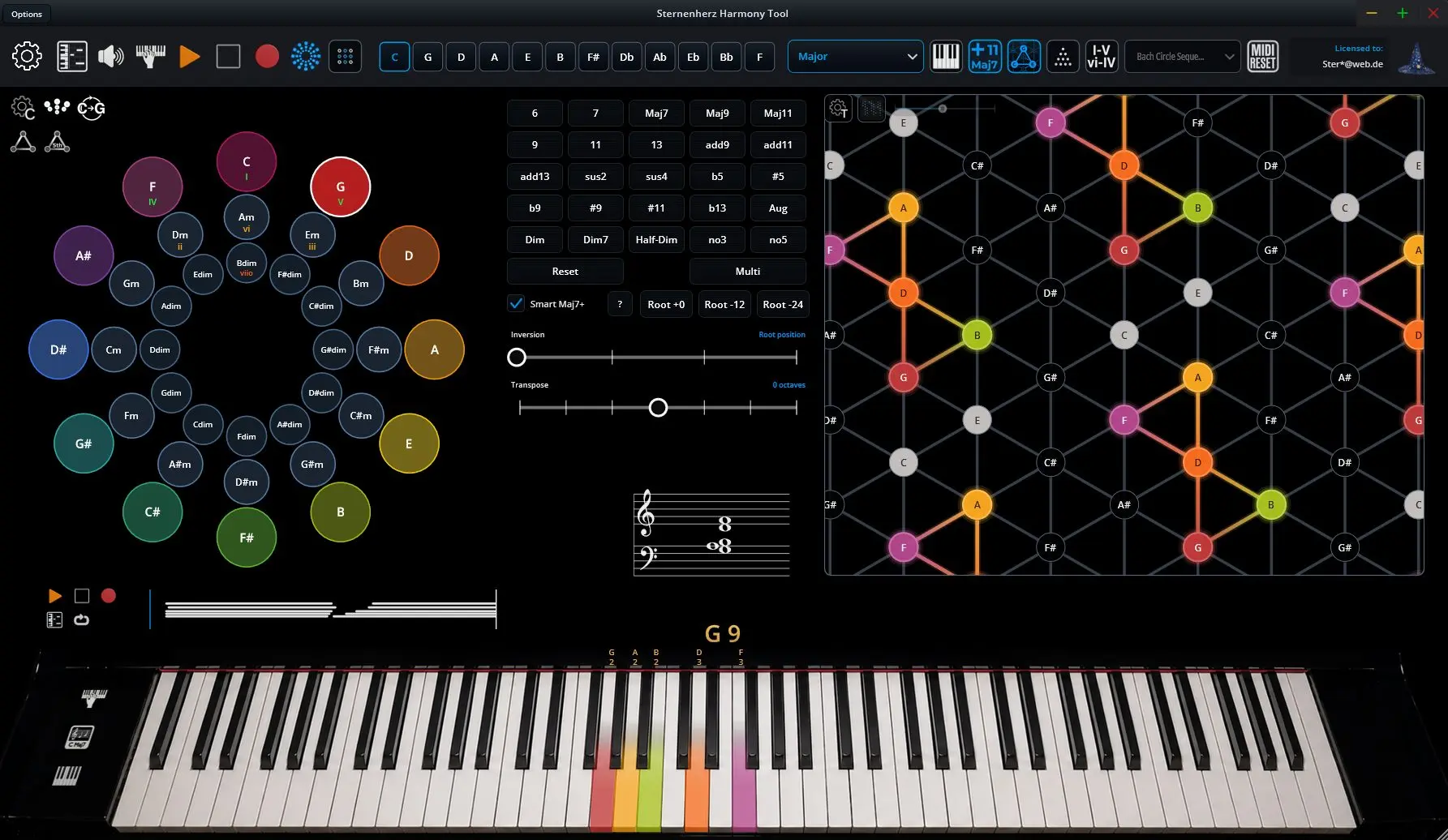Image resolution: width=1448 pixels, height=840 pixels.
Task: Apply the sus4 chord modifier
Action: [x=656, y=176]
